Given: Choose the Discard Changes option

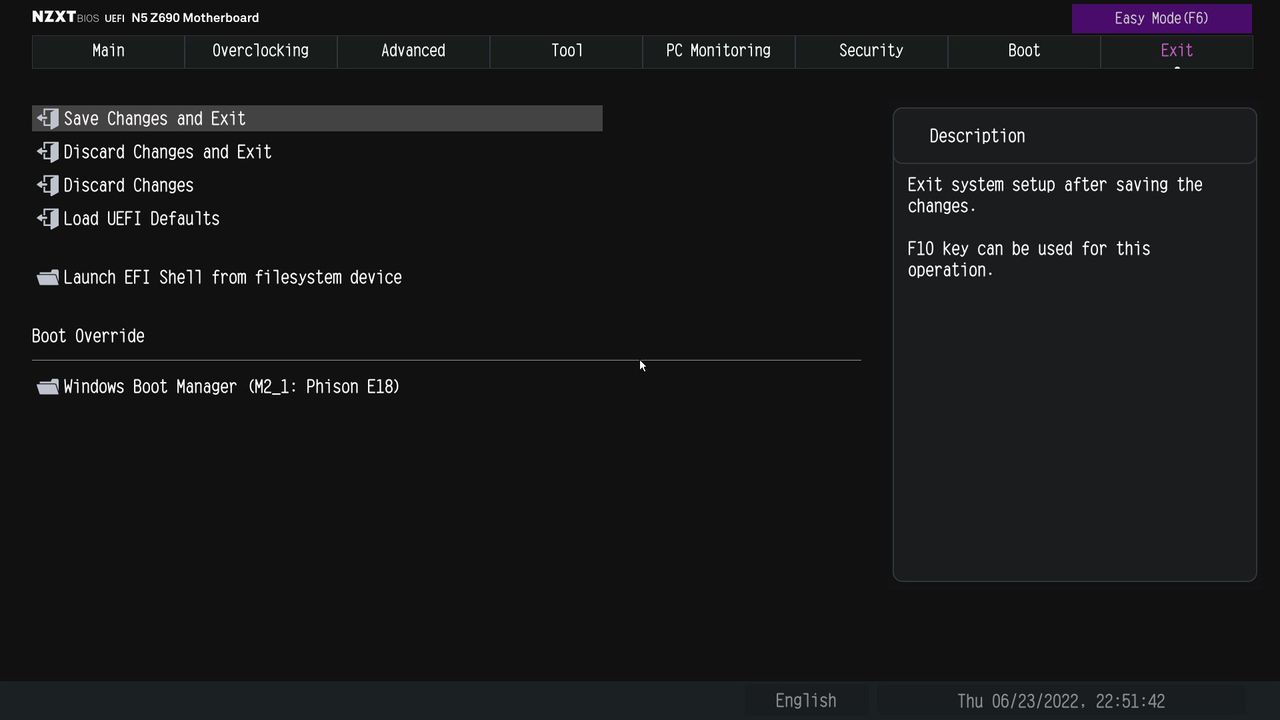Looking at the screenshot, I should 128,185.
